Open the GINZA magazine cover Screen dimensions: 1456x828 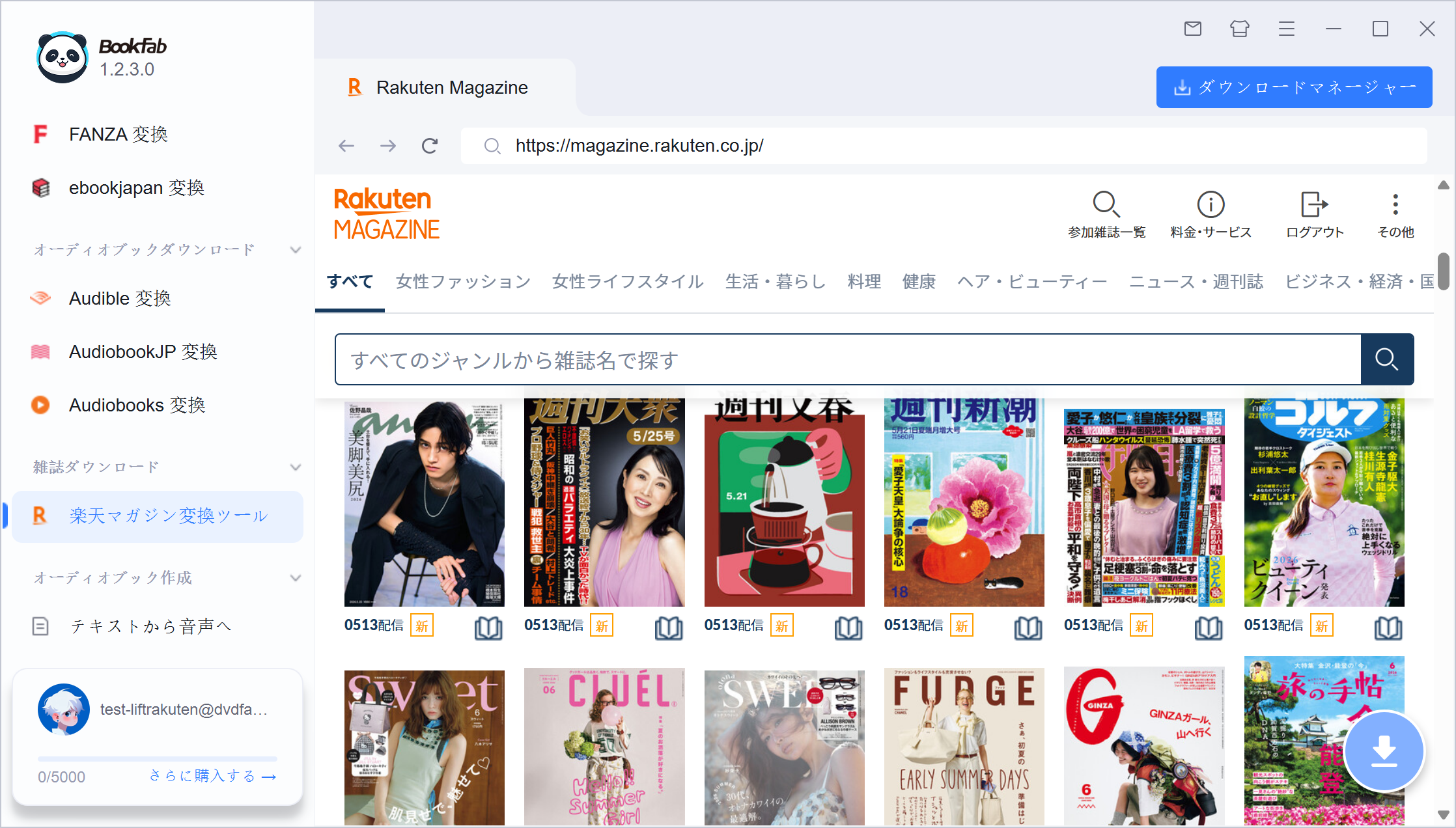coord(1144,747)
